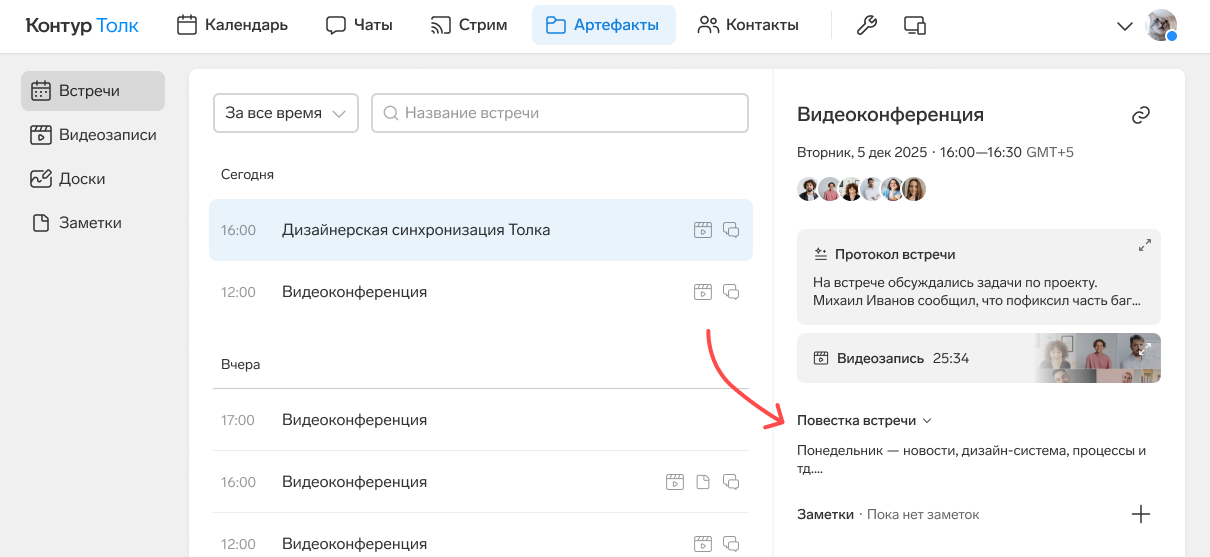Open the За все время period dropdown
Screen dimensions: 1210x557
click(286, 113)
